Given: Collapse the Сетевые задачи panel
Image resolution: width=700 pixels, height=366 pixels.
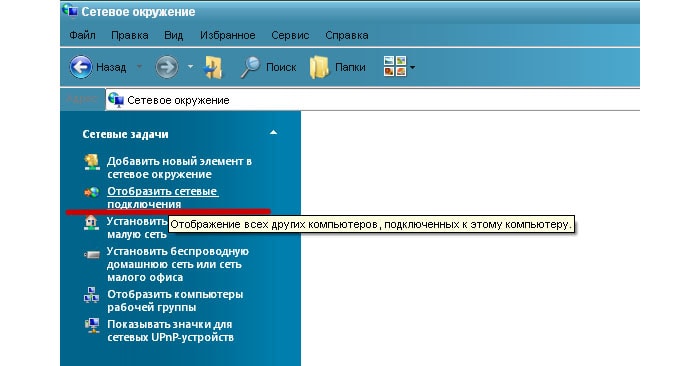Looking at the screenshot, I should point(273,133).
